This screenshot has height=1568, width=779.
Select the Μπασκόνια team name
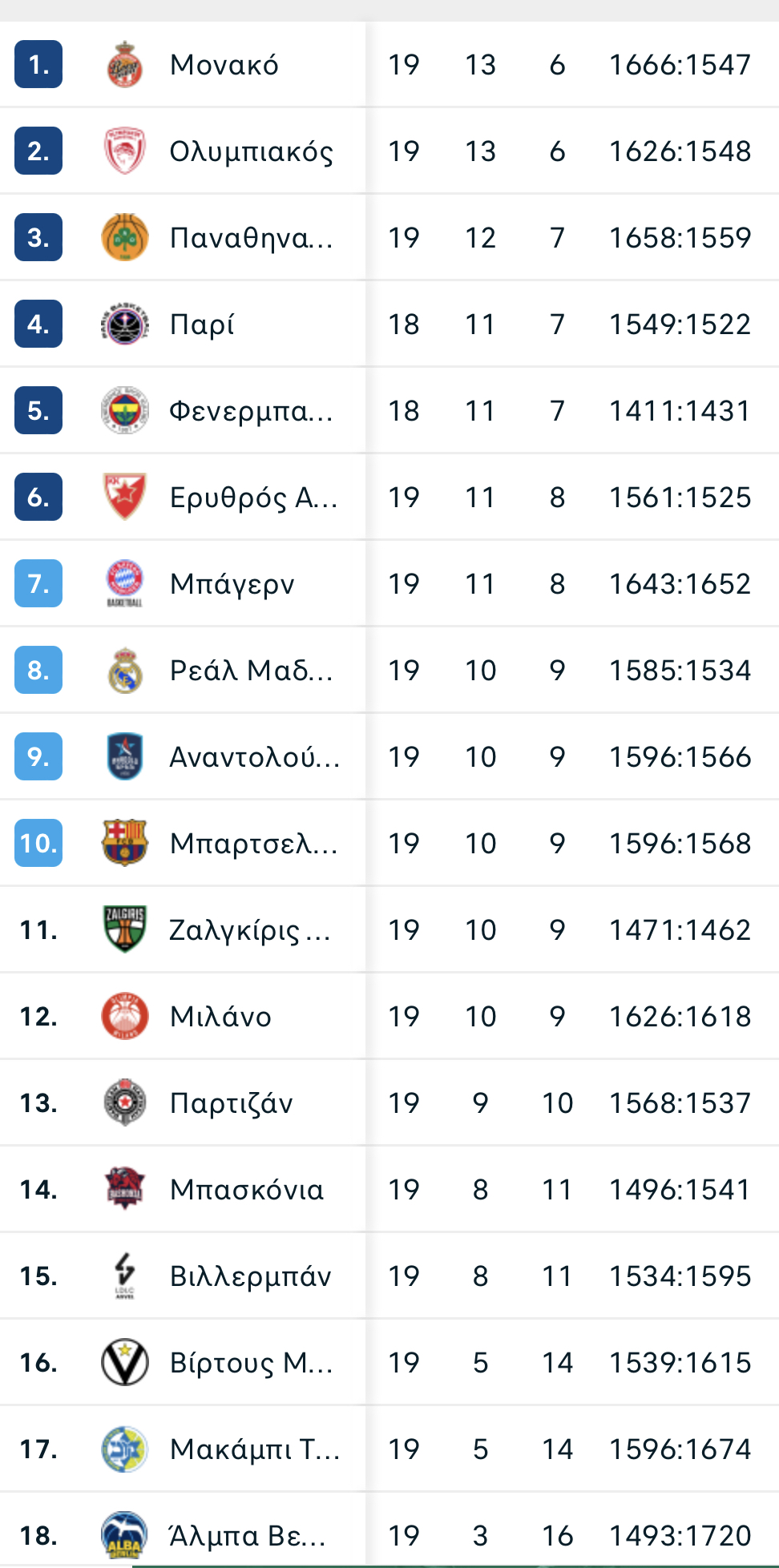coord(247,1189)
